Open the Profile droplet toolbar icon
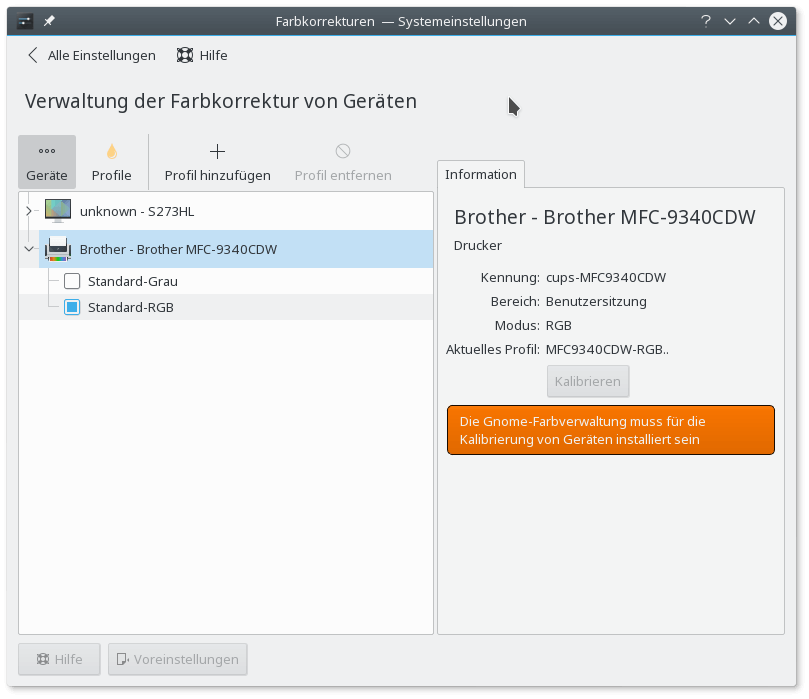809x699 pixels. [111, 152]
